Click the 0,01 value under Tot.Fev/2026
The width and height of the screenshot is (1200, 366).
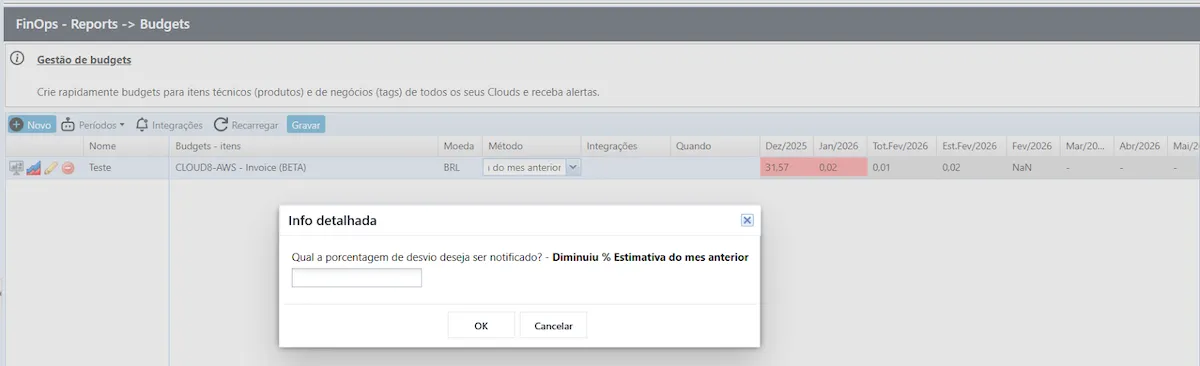tap(901, 168)
